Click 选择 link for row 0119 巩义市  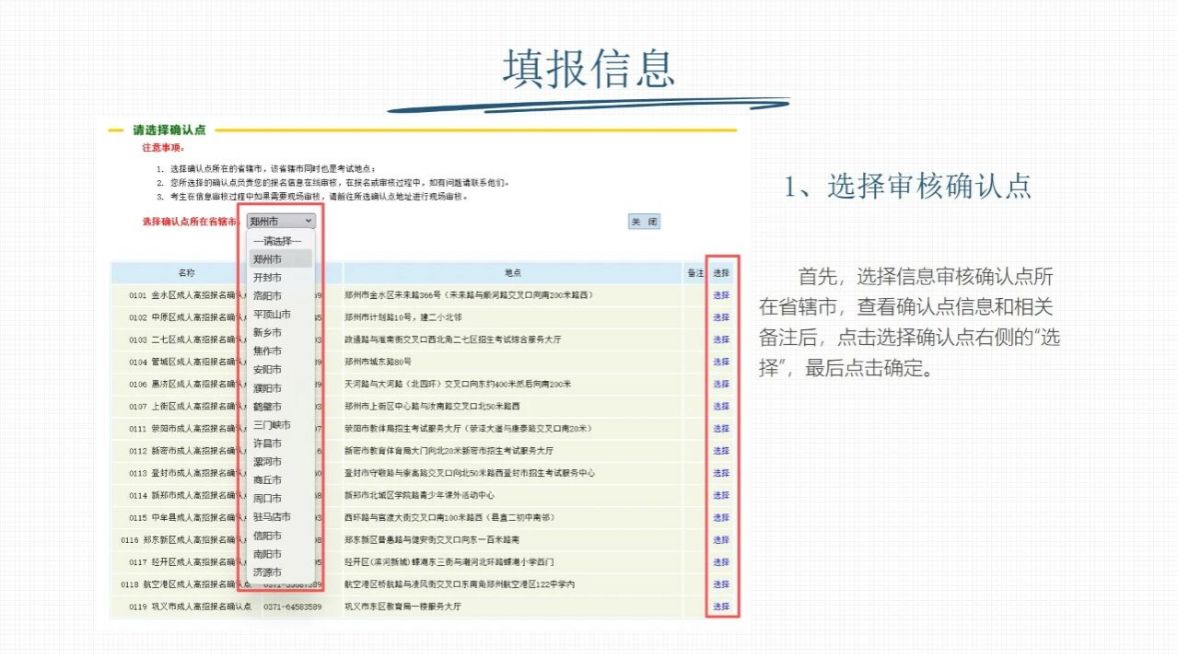[721, 606]
